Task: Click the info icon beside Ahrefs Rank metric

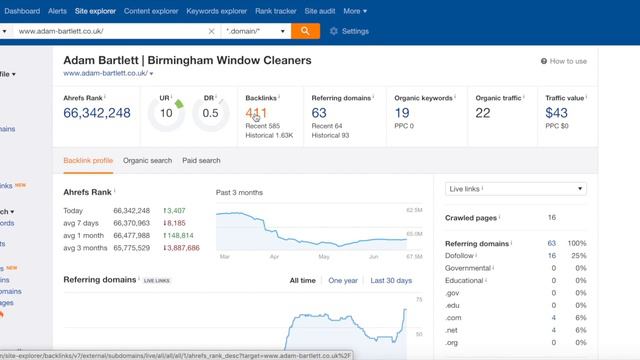Action: click(x=105, y=97)
